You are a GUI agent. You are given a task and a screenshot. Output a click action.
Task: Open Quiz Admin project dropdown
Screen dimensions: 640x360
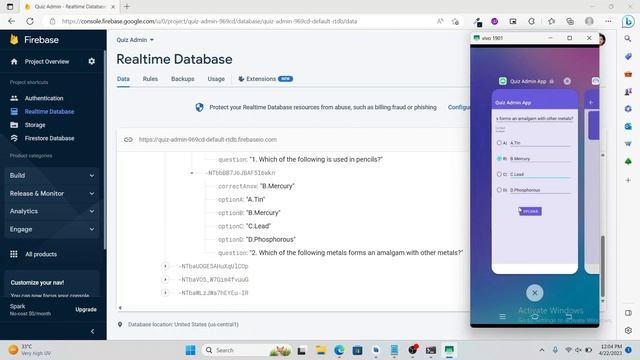point(135,40)
